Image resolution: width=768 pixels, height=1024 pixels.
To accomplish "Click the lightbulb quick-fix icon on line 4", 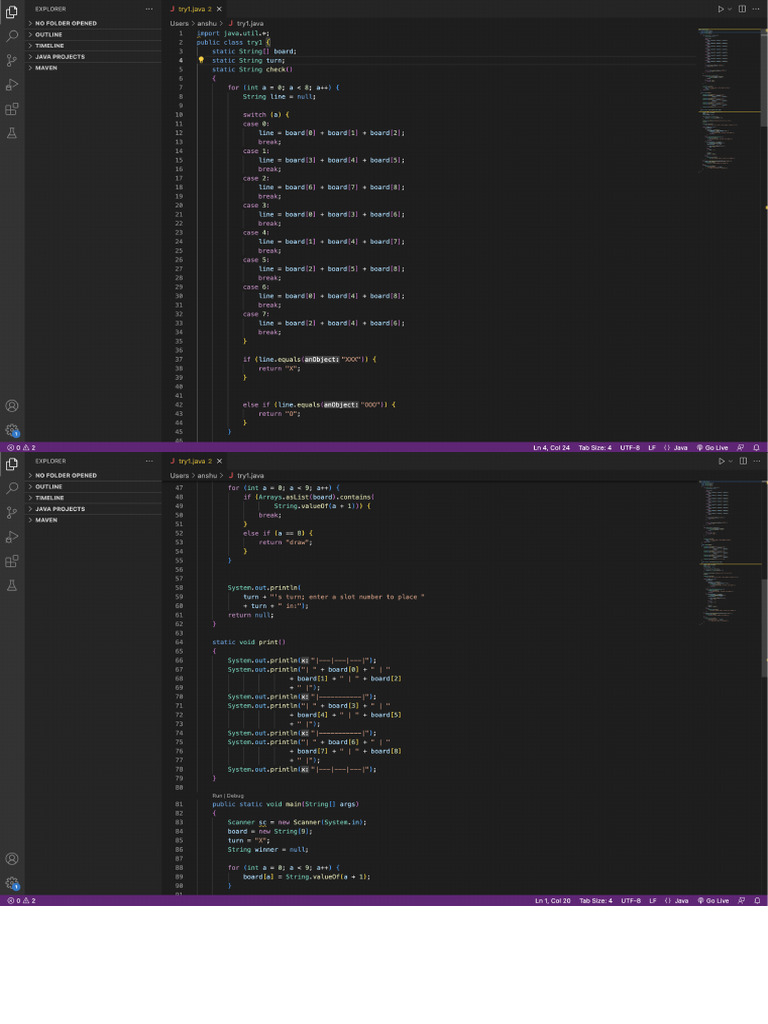I will [201, 60].
